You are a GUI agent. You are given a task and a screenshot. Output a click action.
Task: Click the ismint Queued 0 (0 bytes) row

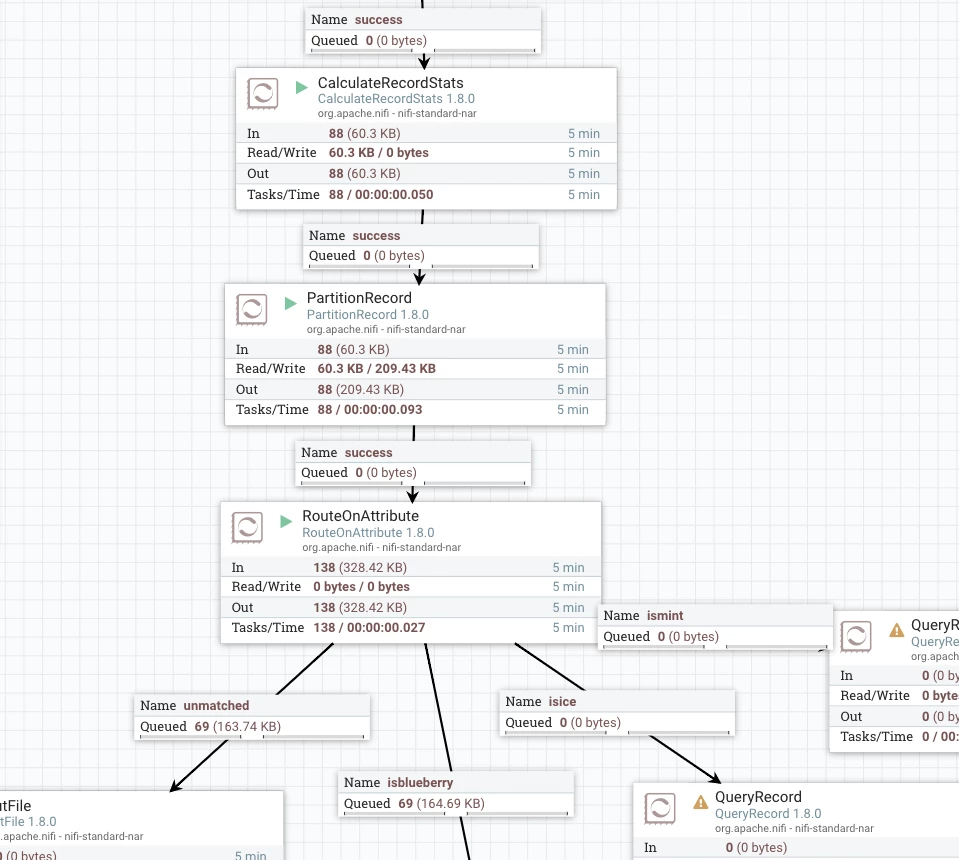click(715, 637)
